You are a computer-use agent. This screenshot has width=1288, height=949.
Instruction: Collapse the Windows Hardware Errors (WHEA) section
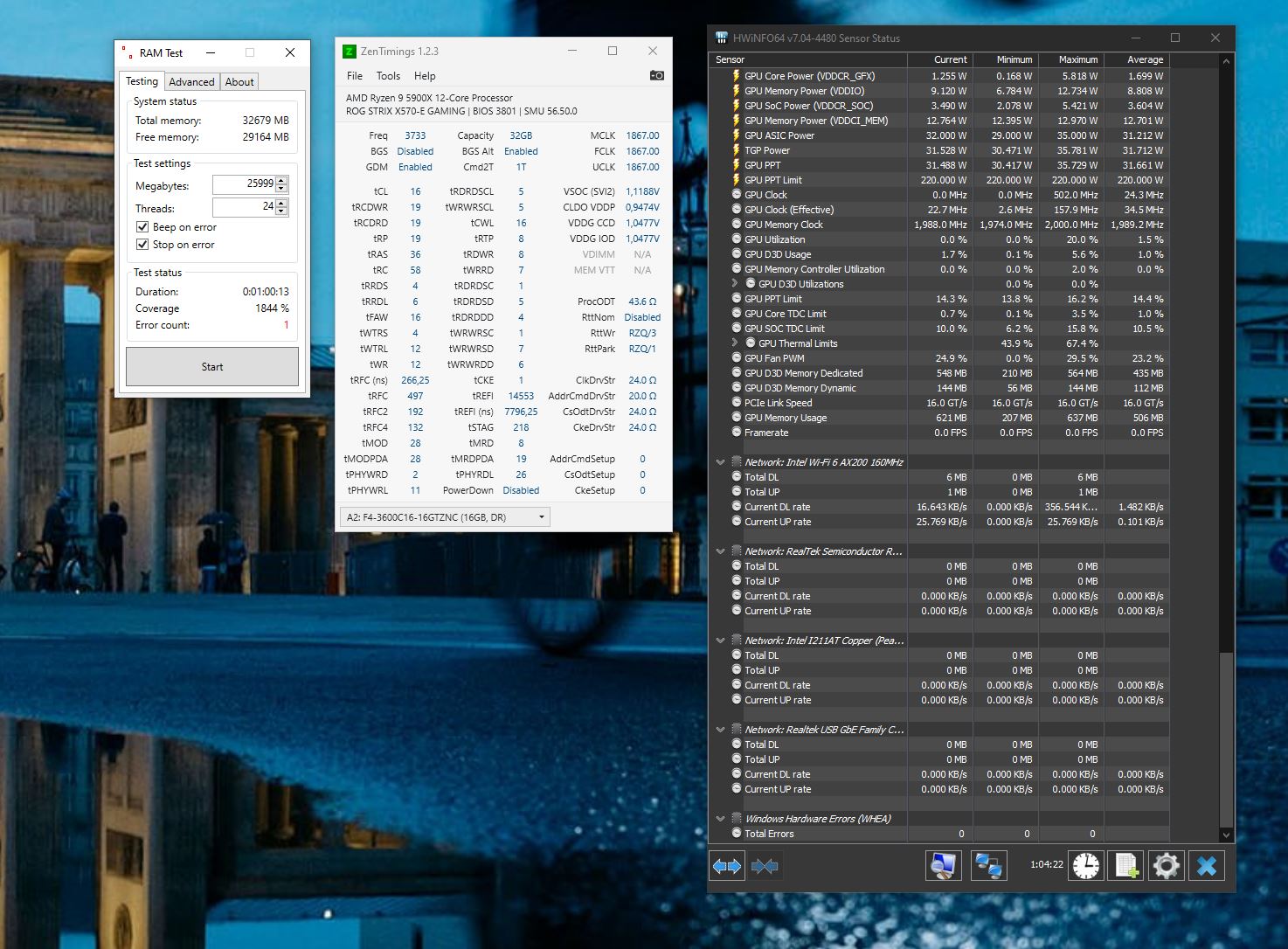(721, 819)
